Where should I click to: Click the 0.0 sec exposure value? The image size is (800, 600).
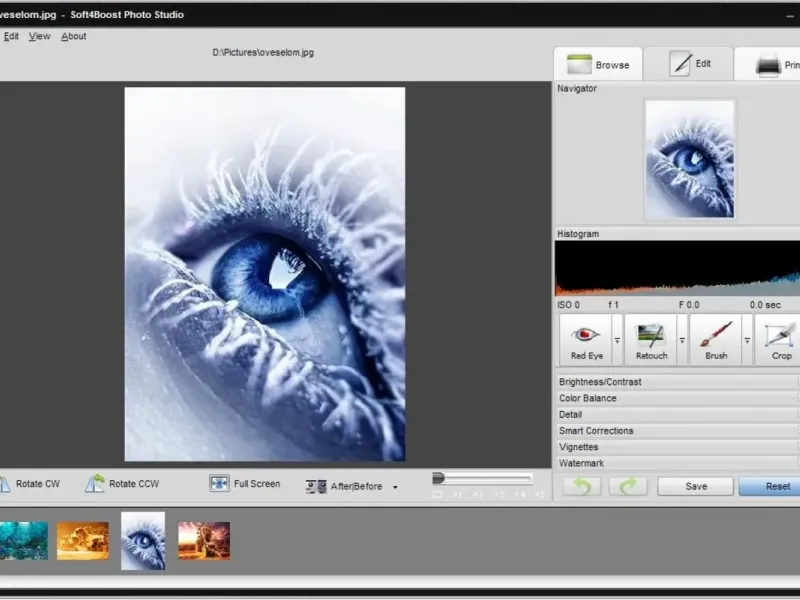pyautogui.click(x=765, y=305)
